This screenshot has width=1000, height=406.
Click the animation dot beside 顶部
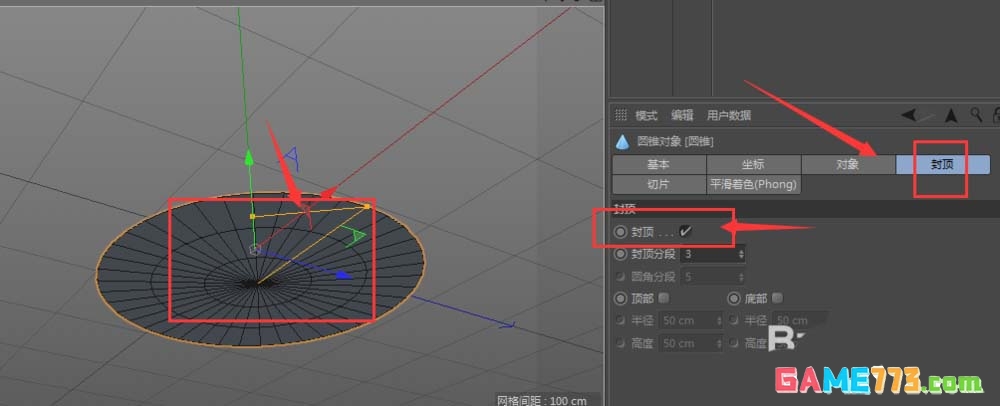click(621, 298)
